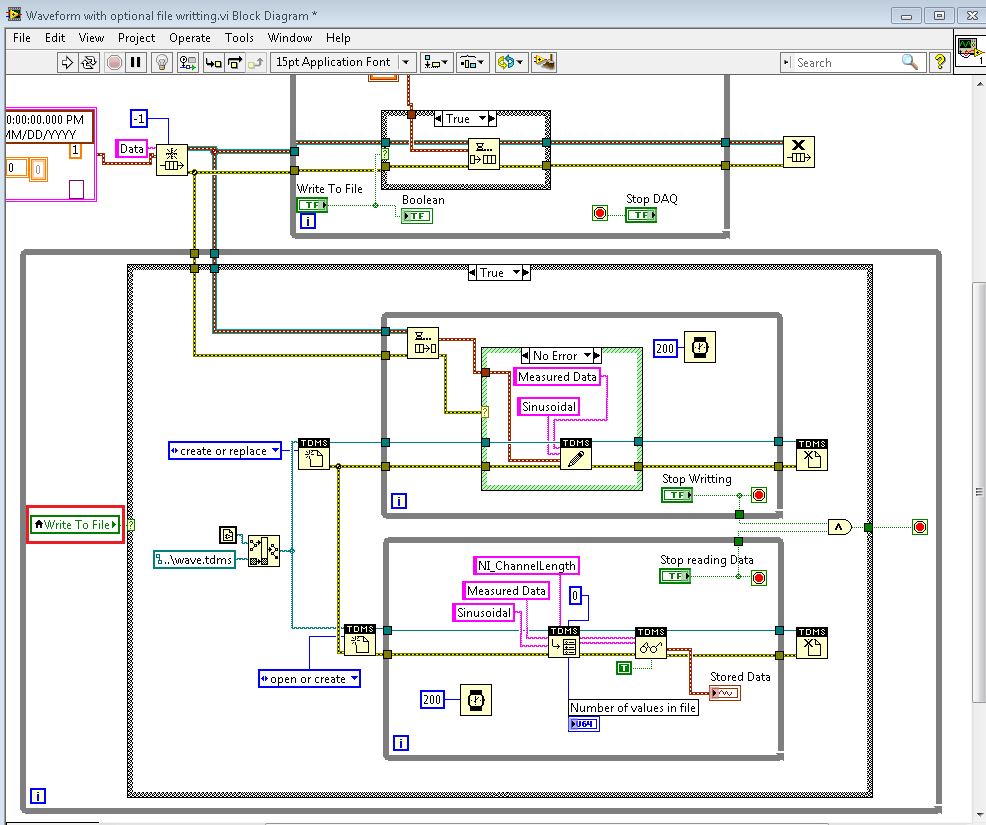Click the Enqueue Element icon in top case
This screenshot has width=986, height=825.
(484, 154)
